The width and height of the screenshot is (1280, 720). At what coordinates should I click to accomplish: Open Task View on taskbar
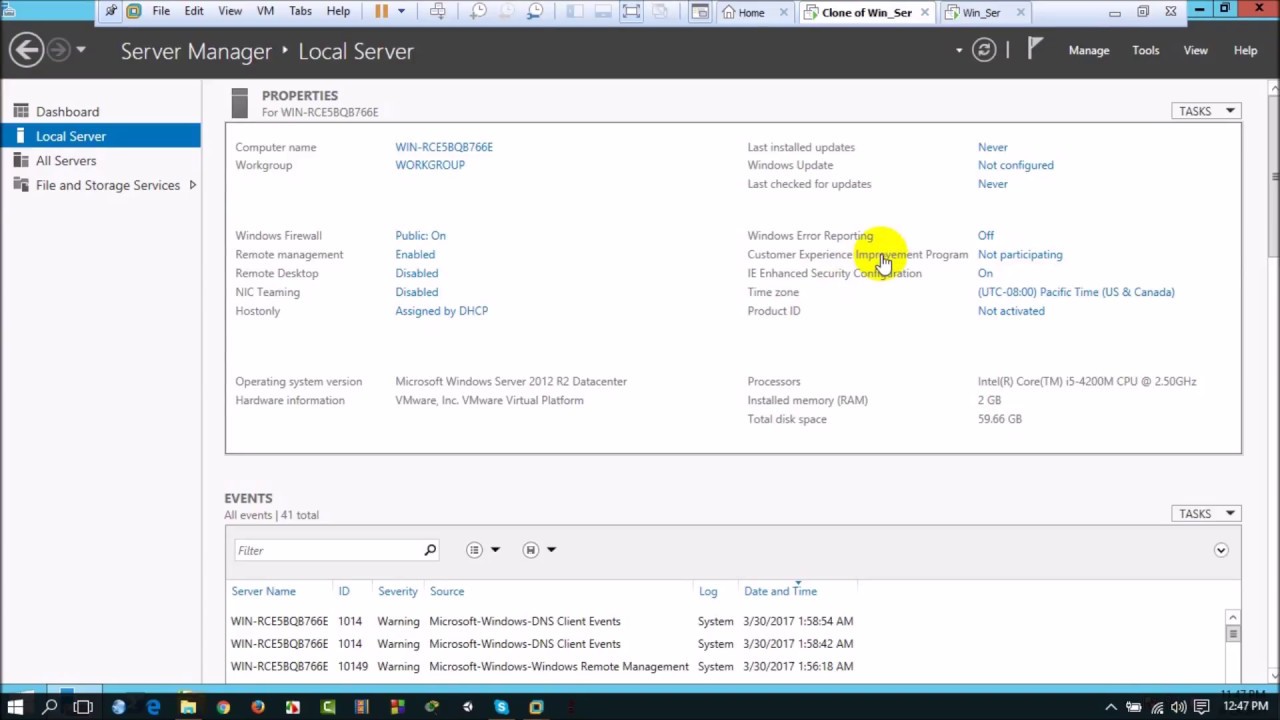[83, 707]
